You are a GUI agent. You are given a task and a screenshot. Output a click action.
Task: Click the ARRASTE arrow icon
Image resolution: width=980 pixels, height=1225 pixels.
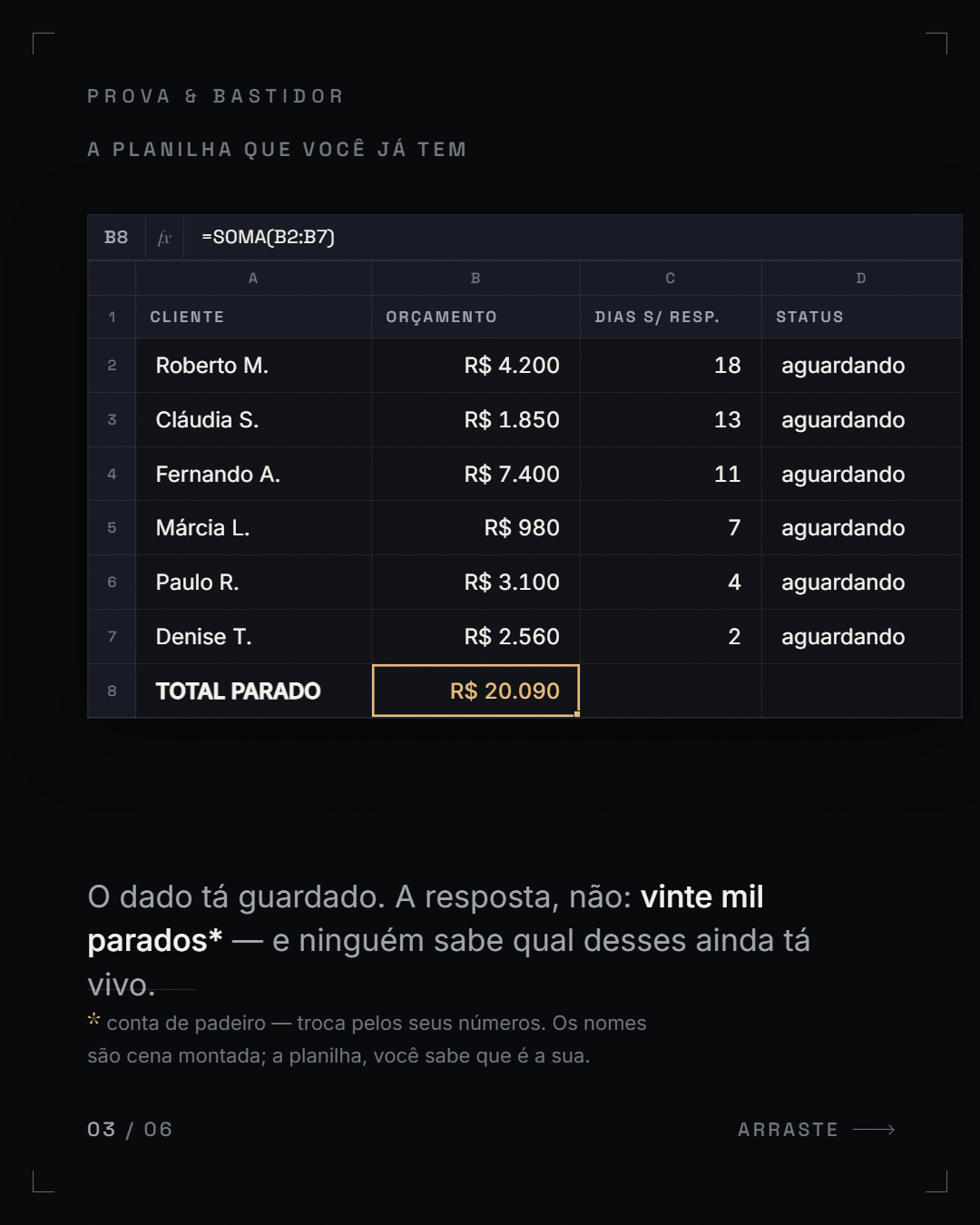[874, 1130]
